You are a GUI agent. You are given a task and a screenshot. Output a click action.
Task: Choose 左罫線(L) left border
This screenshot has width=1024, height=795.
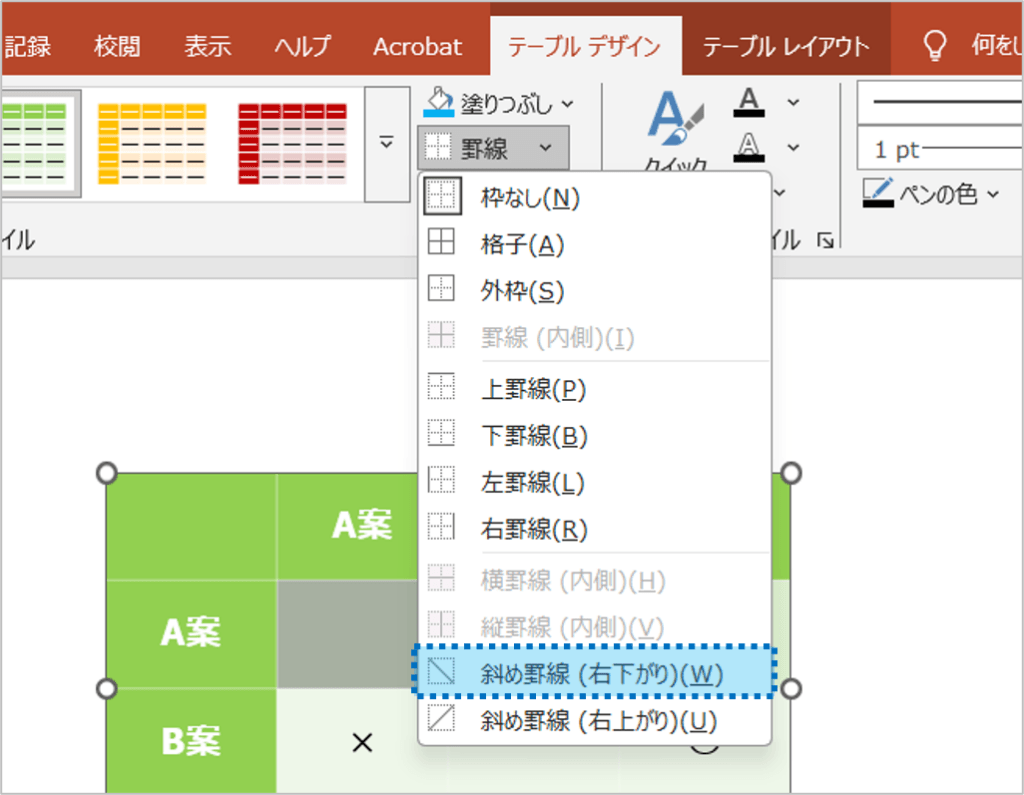click(595, 482)
